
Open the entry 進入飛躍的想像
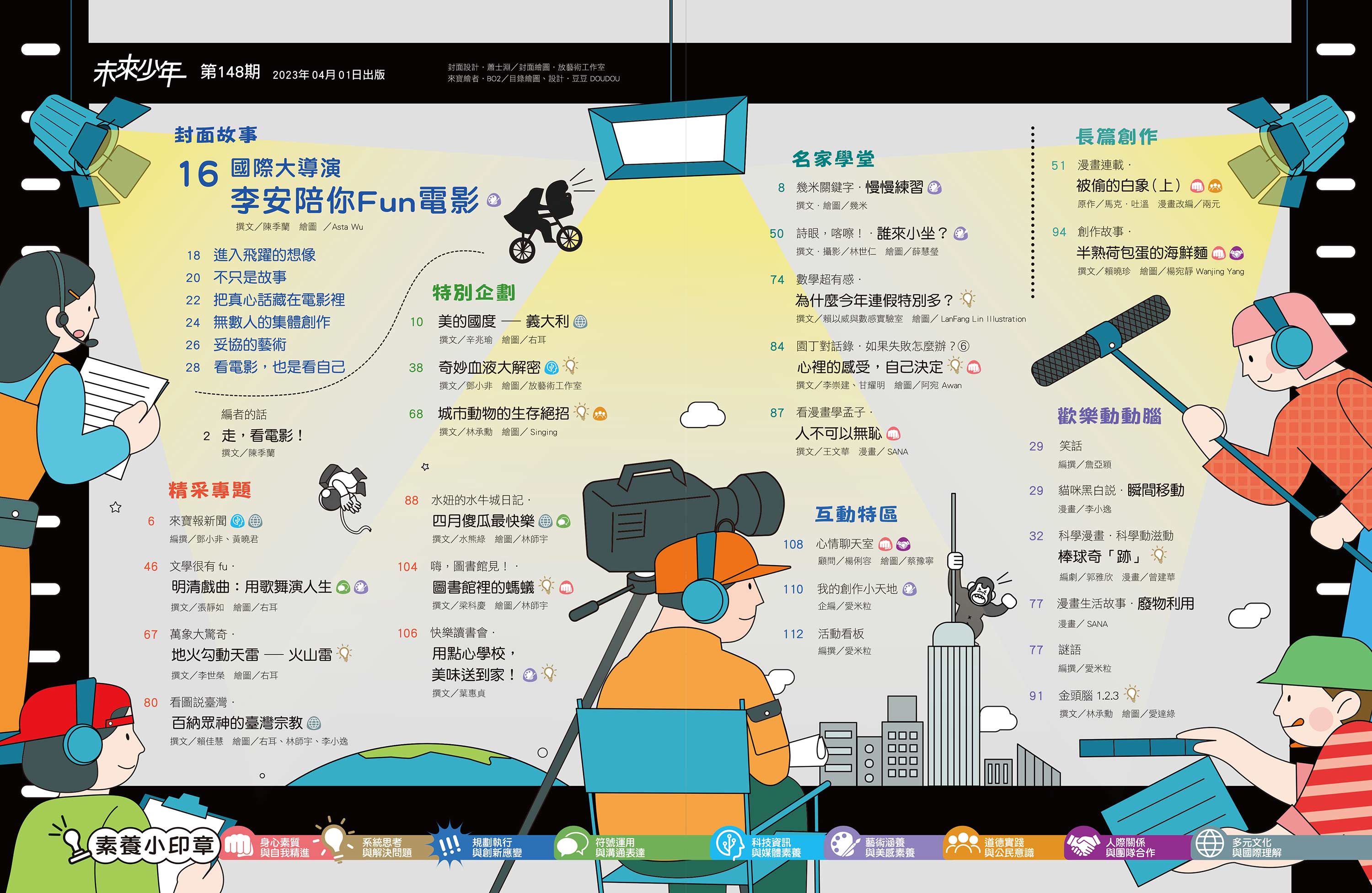click(265, 255)
